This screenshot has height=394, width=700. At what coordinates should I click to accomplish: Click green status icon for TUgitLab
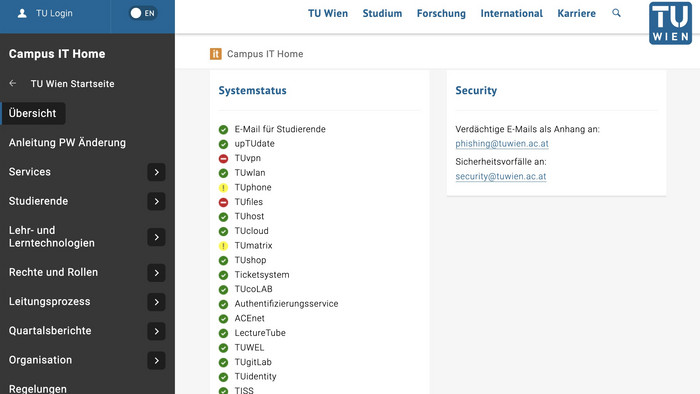[223, 362]
